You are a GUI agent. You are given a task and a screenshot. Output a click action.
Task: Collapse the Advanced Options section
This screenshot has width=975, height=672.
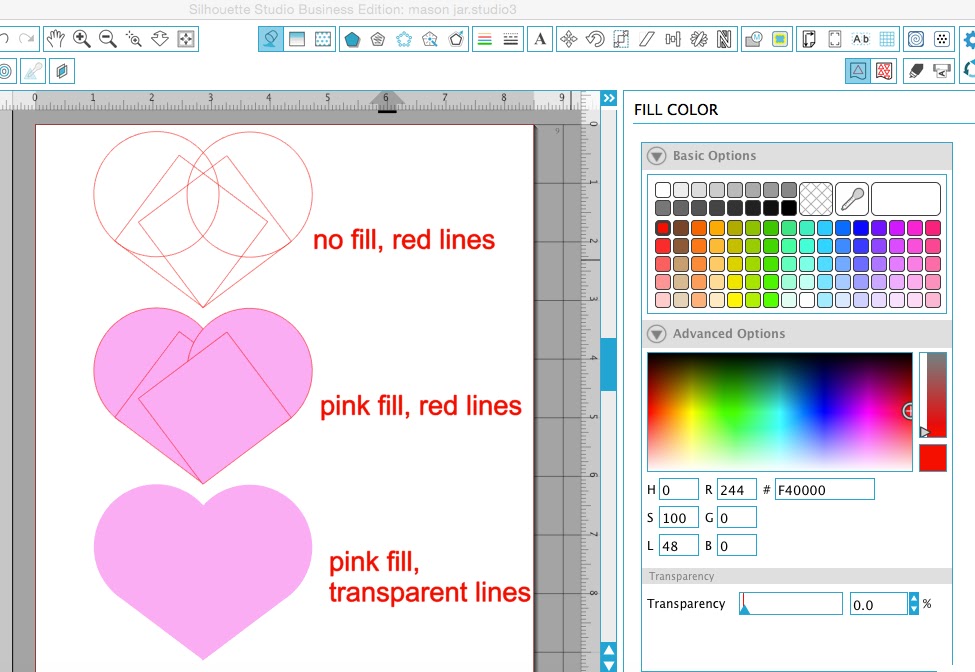(657, 333)
